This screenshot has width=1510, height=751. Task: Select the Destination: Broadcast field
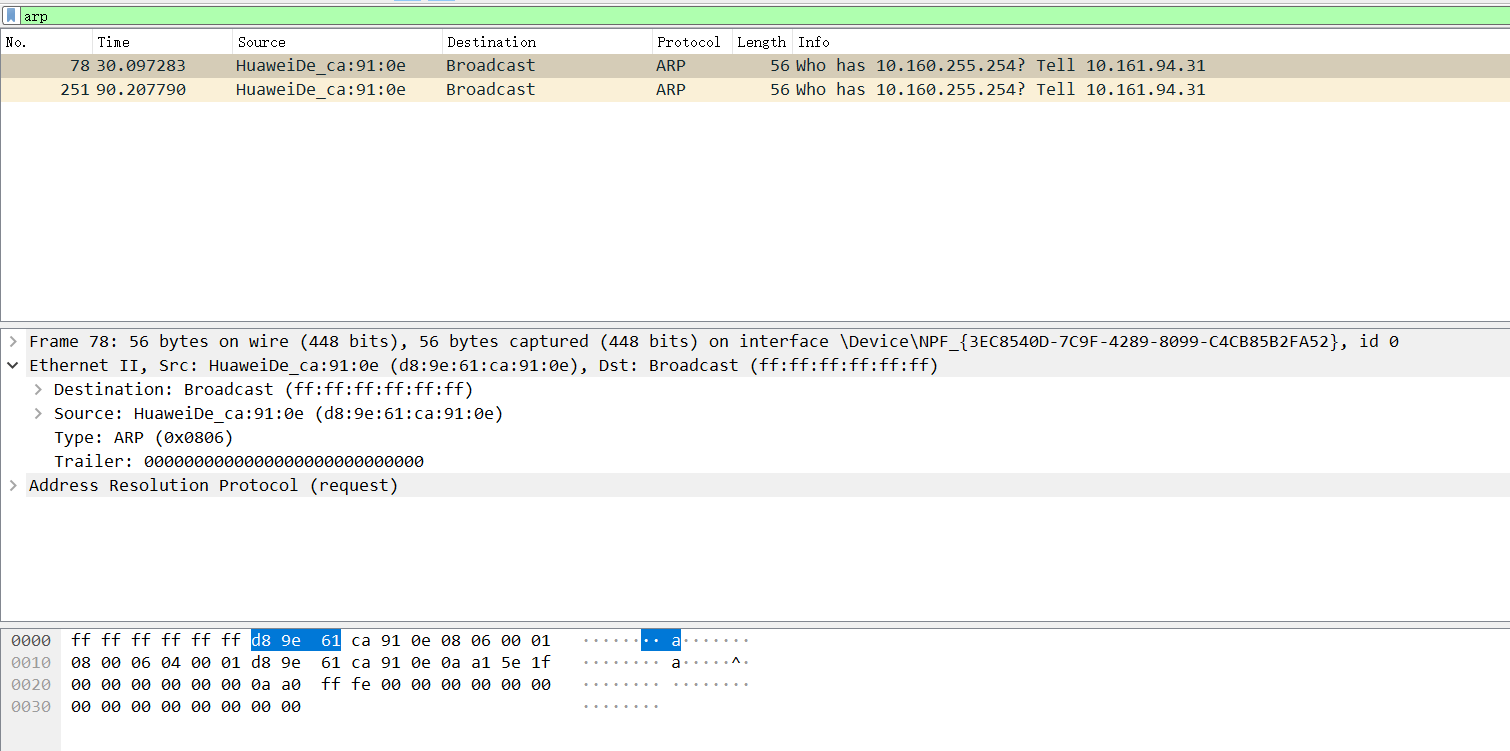264,390
